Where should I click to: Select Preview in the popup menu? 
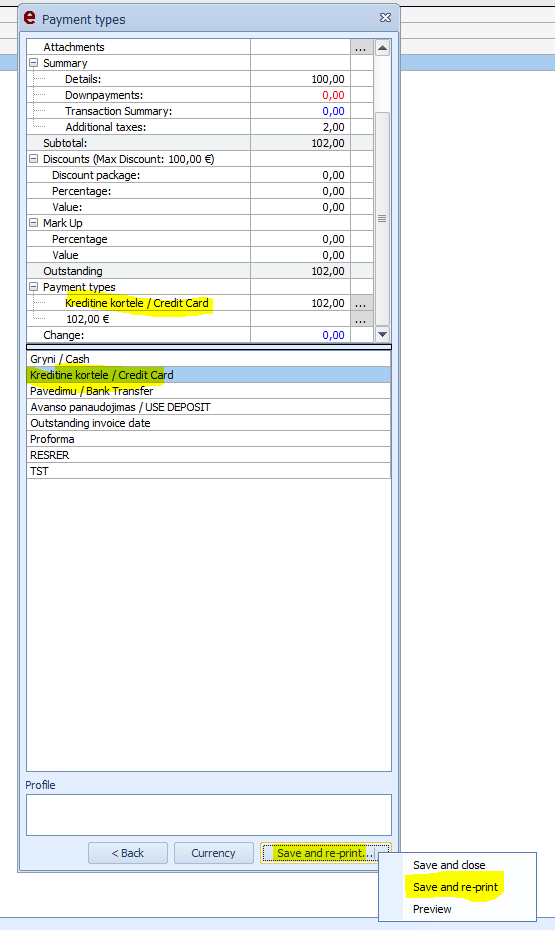click(432, 909)
